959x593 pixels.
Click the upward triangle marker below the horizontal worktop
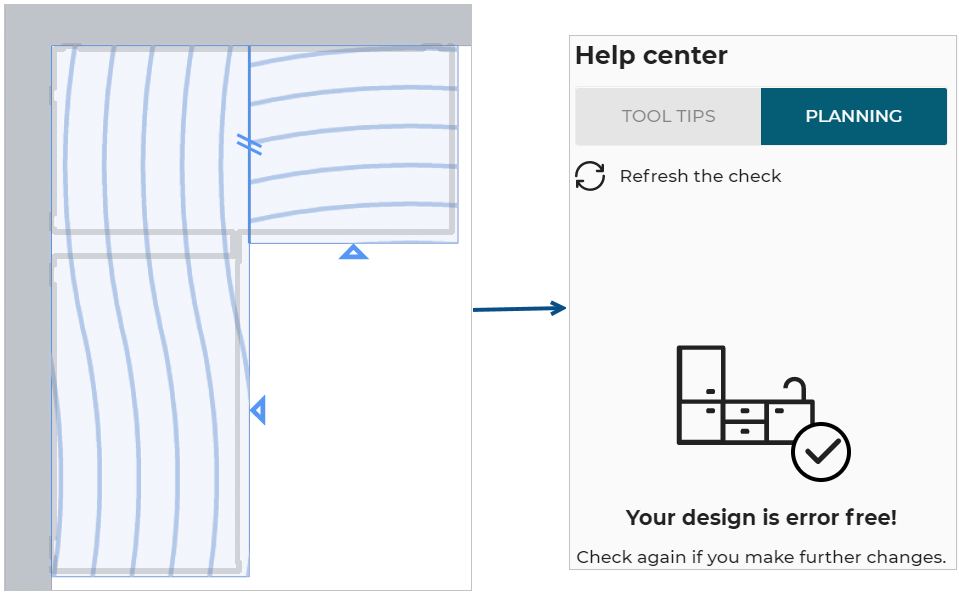pos(353,252)
